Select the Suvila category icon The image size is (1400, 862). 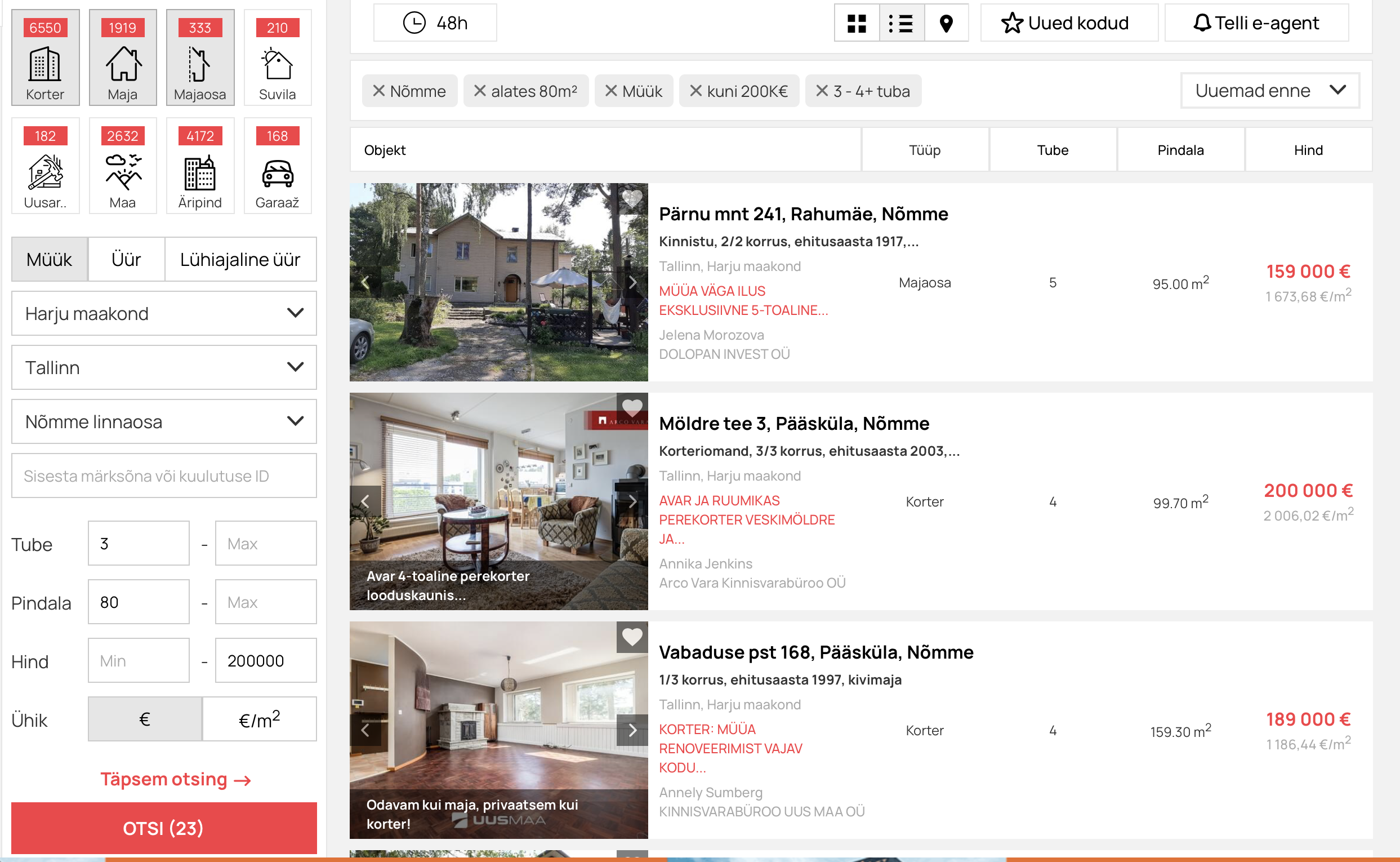click(x=278, y=57)
